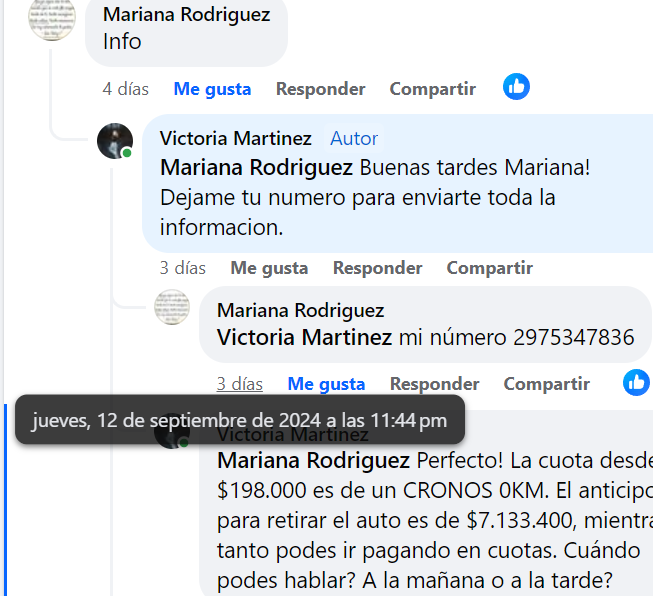
Task: Click Compartir under the Info comment
Action: [x=433, y=89]
